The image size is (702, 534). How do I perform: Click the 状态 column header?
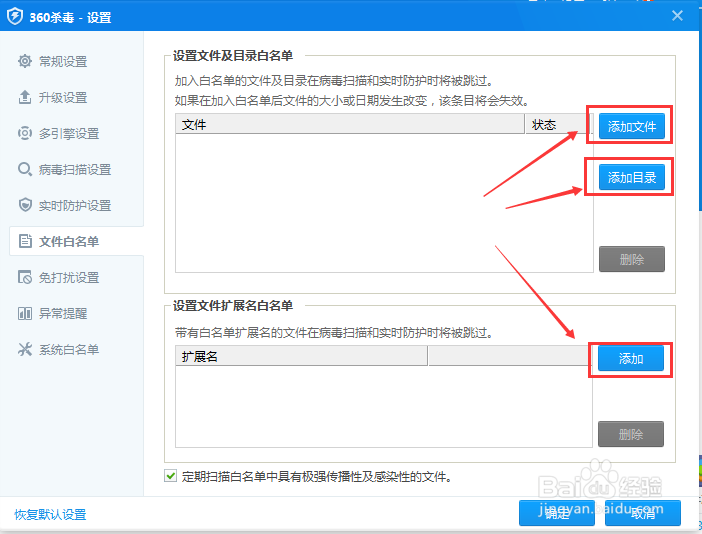click(559, 124)
